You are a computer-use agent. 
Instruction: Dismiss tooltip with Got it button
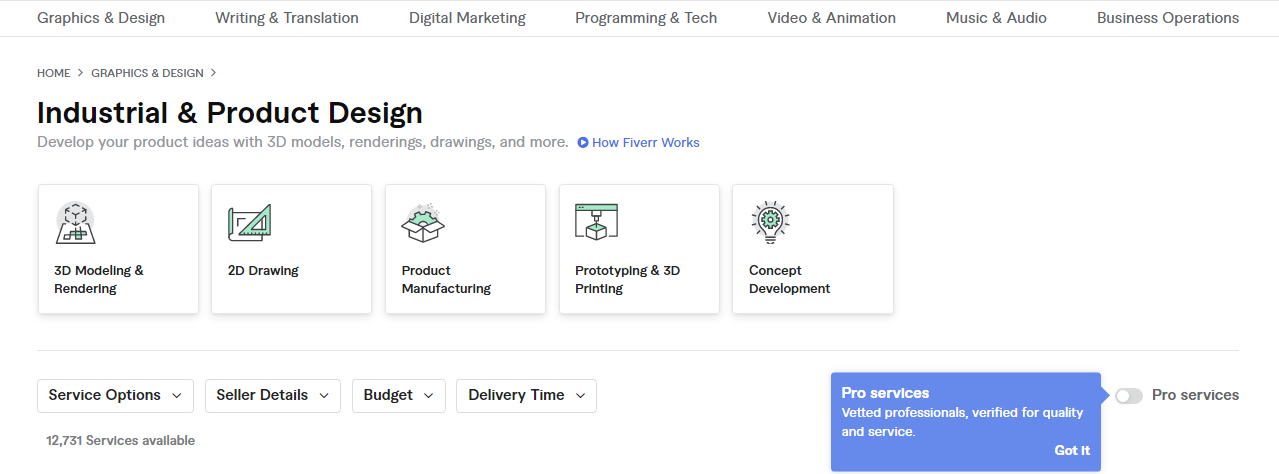tap(1072, 451)
